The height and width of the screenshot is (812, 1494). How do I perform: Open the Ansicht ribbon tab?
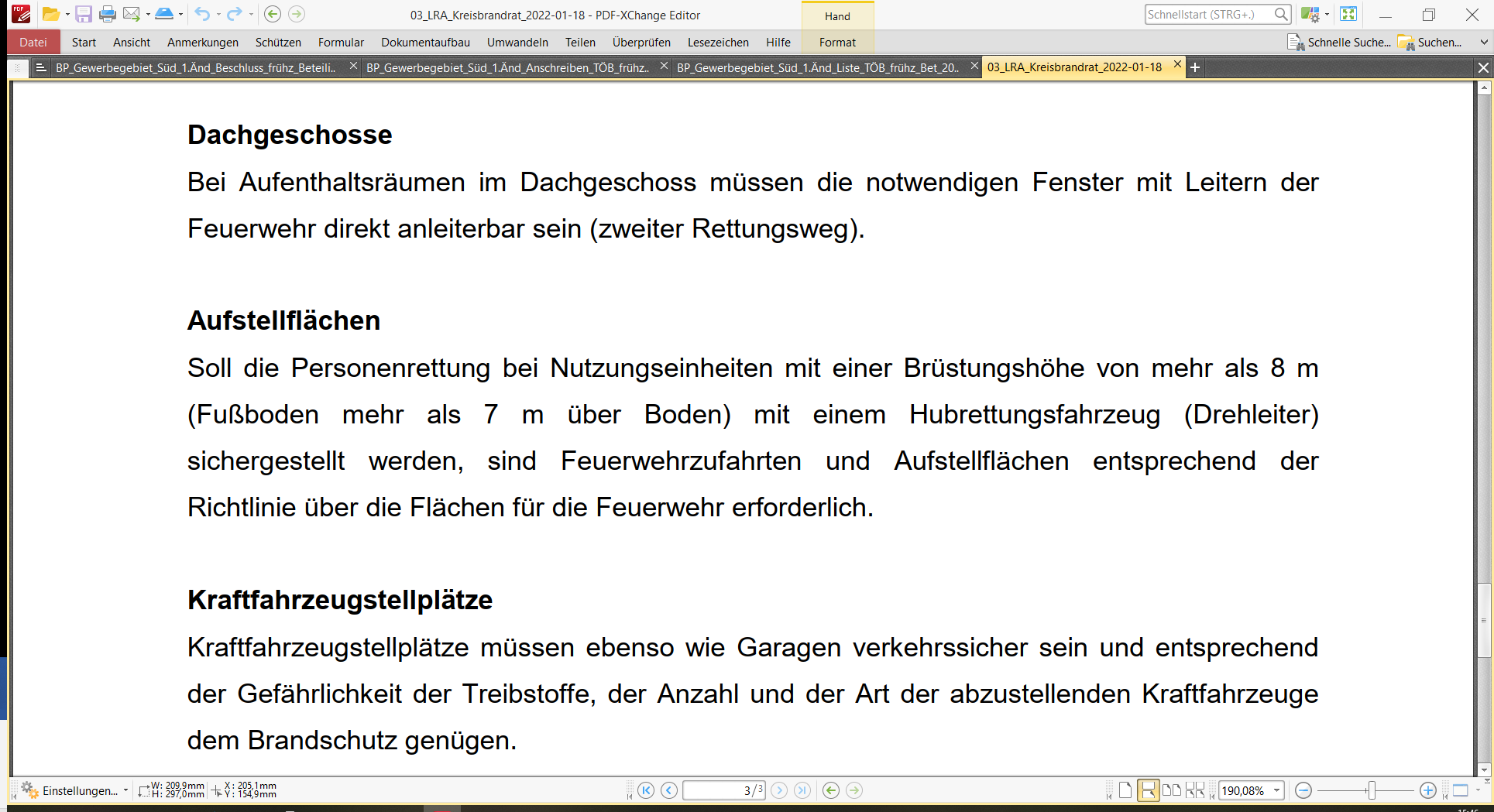coord(132,43)
